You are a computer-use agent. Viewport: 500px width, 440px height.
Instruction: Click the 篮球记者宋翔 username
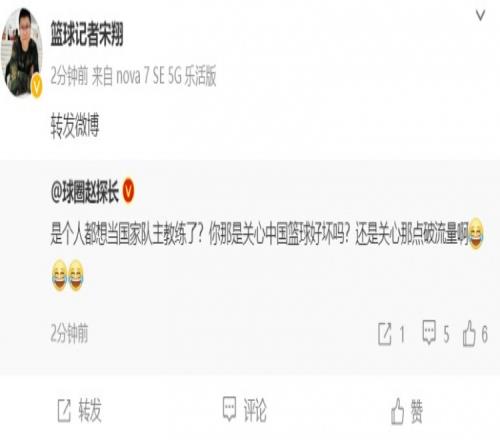pyautogui.click(x=87, y=33)
